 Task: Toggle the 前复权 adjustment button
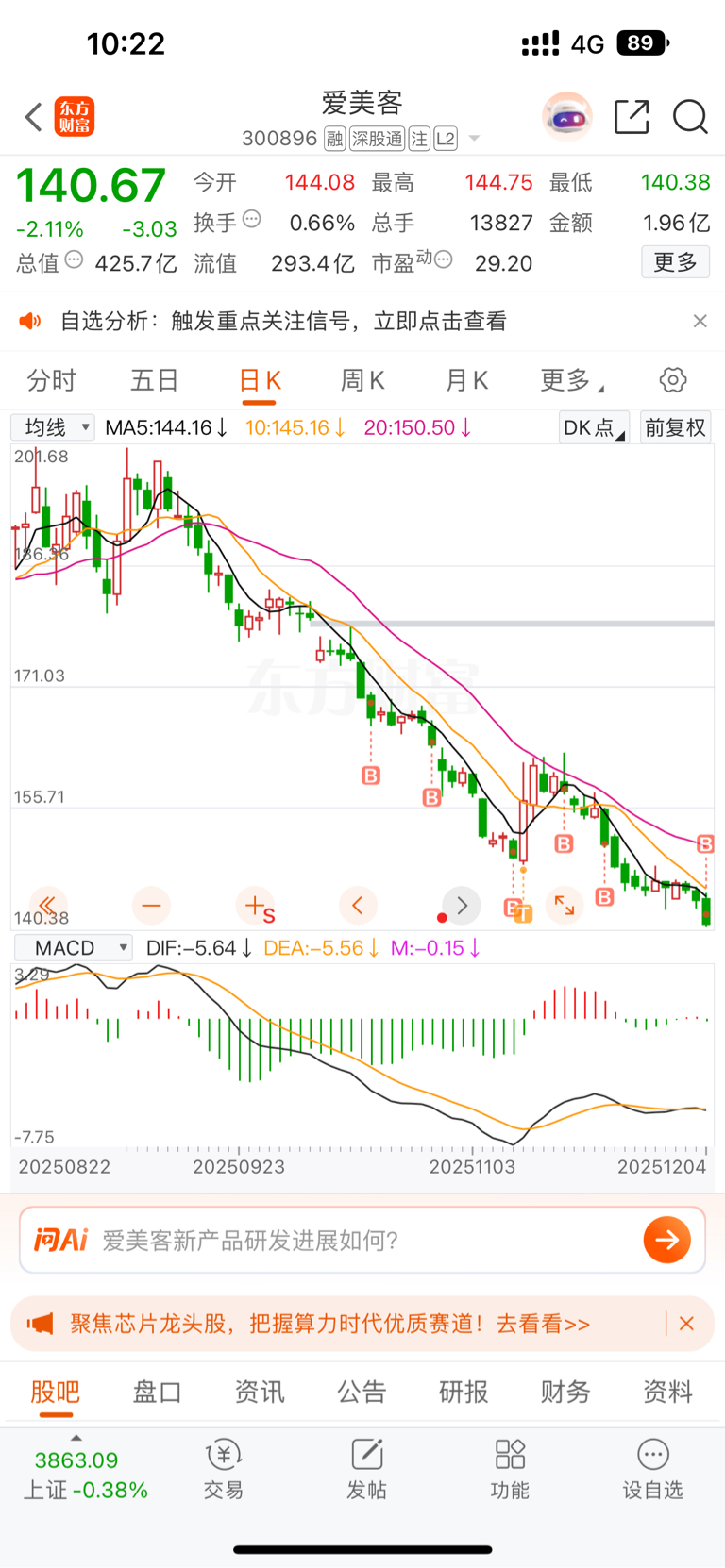coord(675,427)
